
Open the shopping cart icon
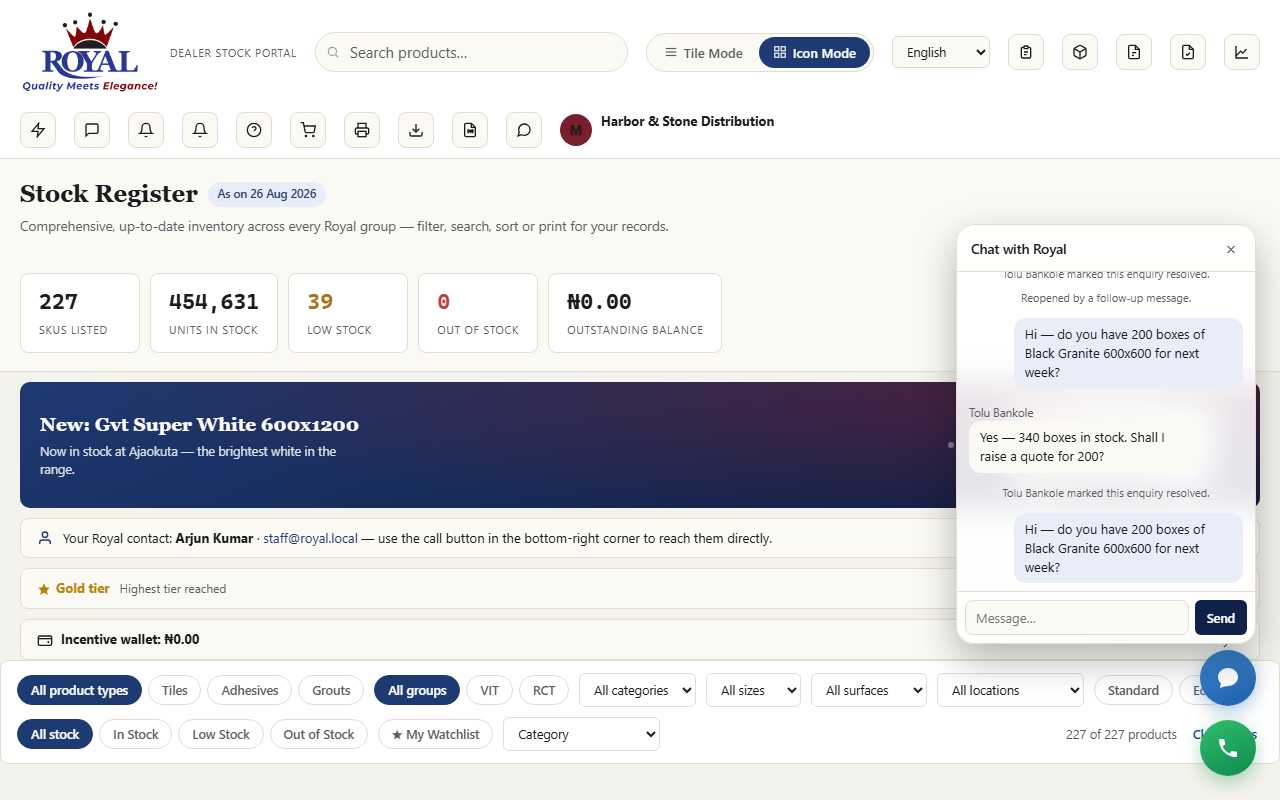coord(308,130)
